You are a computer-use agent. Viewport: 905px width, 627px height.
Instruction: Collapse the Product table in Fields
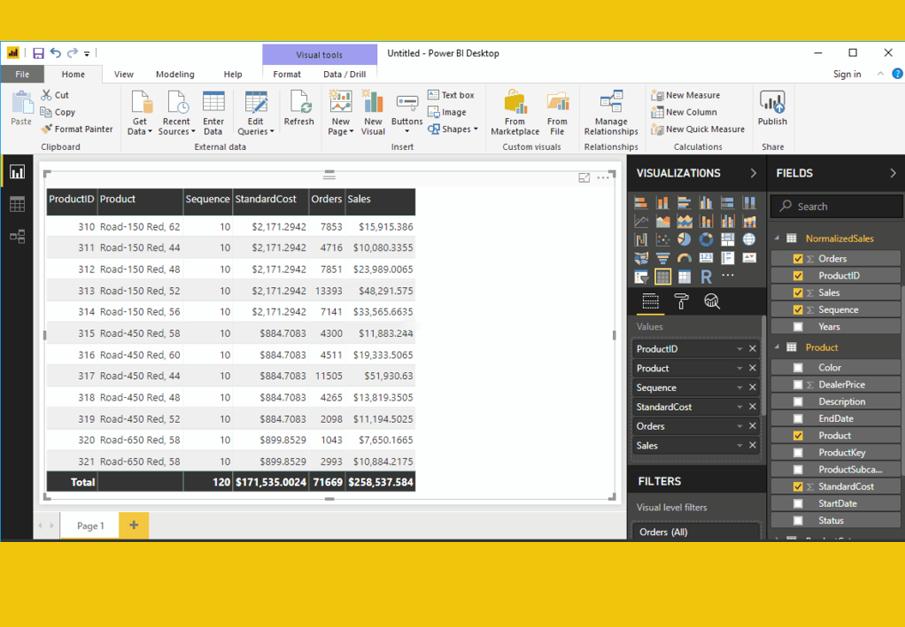click(777, 347)
